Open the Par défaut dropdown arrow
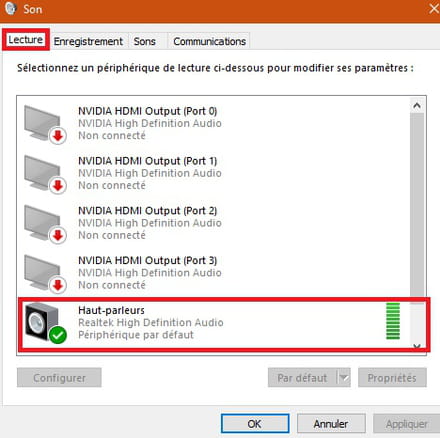The image size is (440, 438). pyautogui.click(x=344, y=378)
